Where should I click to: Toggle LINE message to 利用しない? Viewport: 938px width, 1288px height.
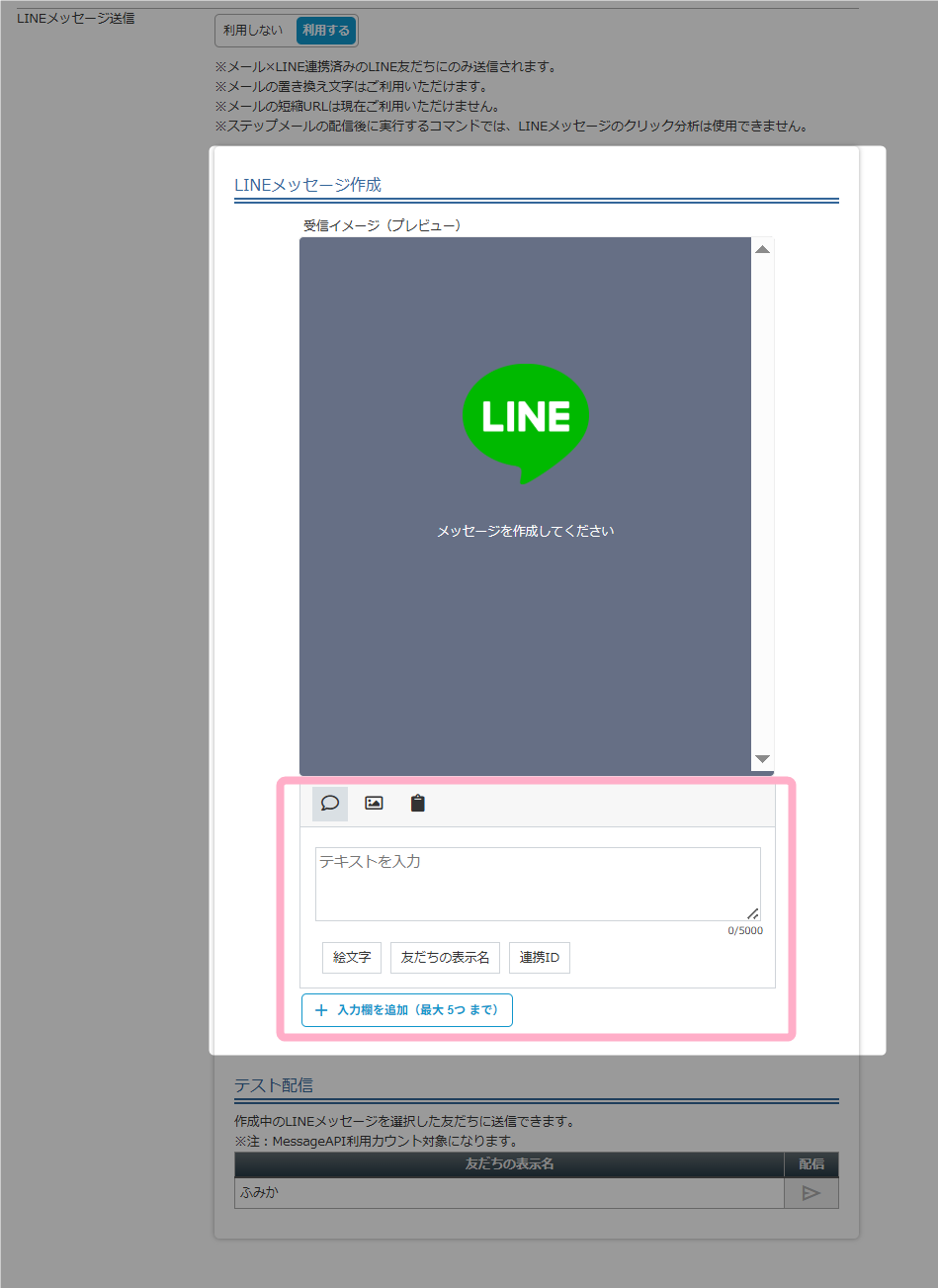(x=253, y=31)
